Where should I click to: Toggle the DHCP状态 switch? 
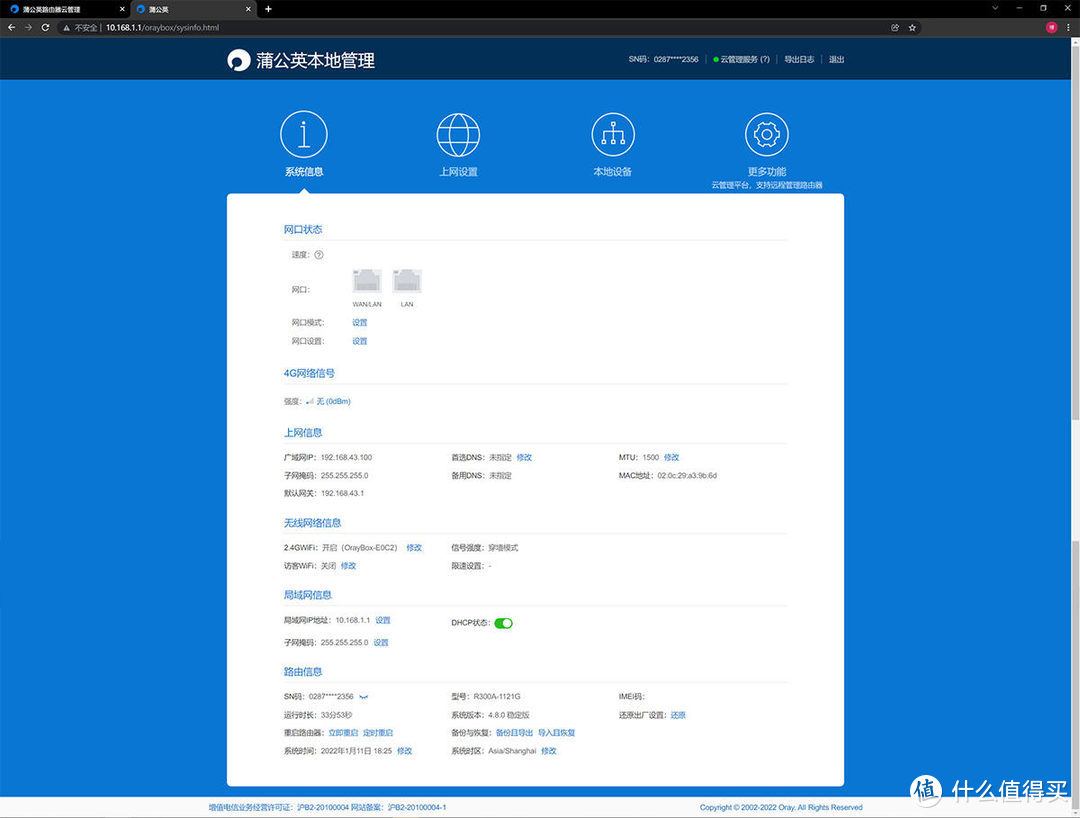click(503, 623)
